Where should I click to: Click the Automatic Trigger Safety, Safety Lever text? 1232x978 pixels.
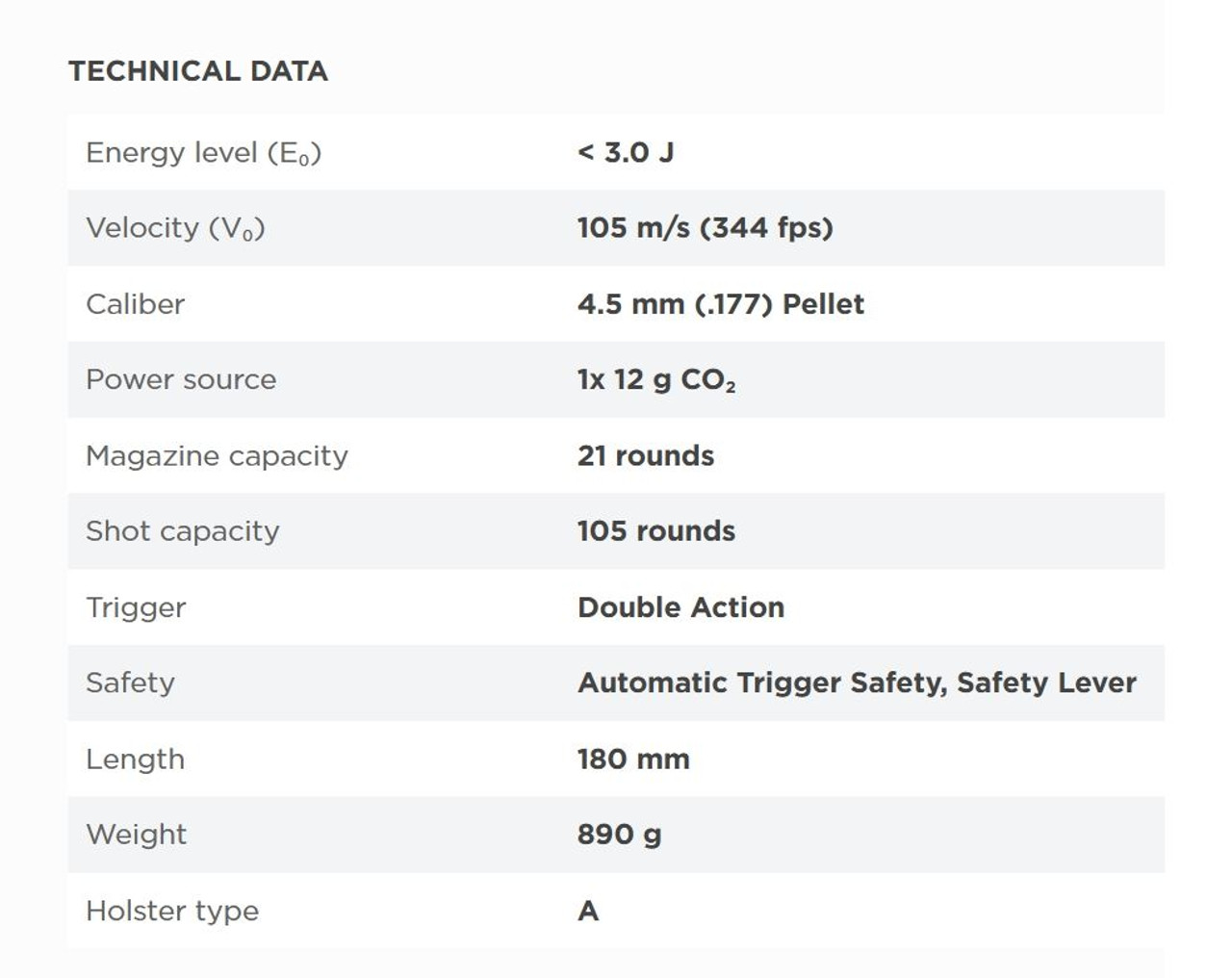(857, 683)
